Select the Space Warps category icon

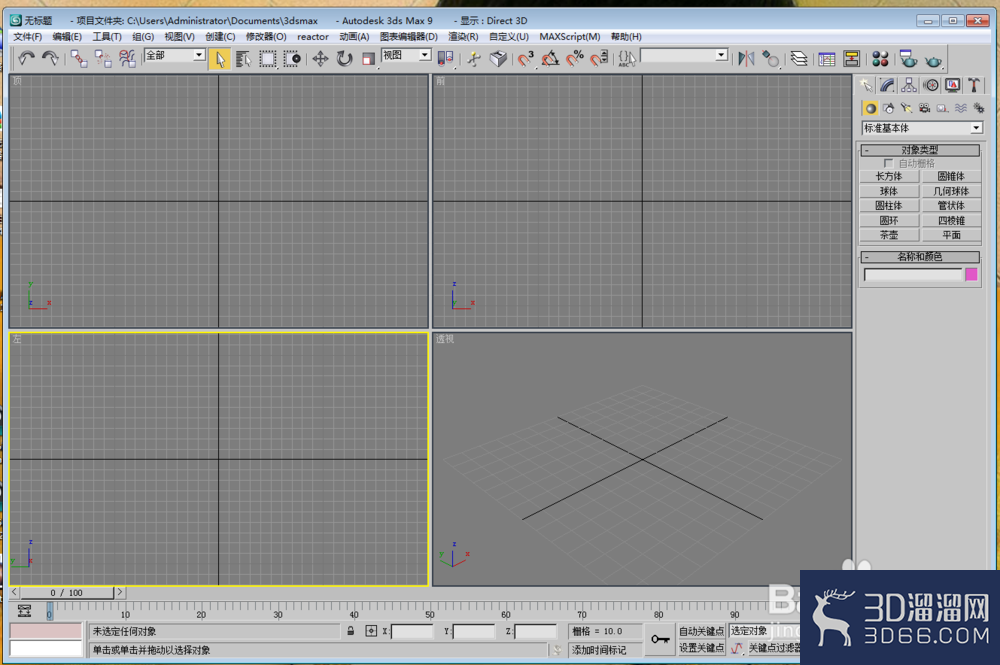pyautogui.click(x=960, y=108)
